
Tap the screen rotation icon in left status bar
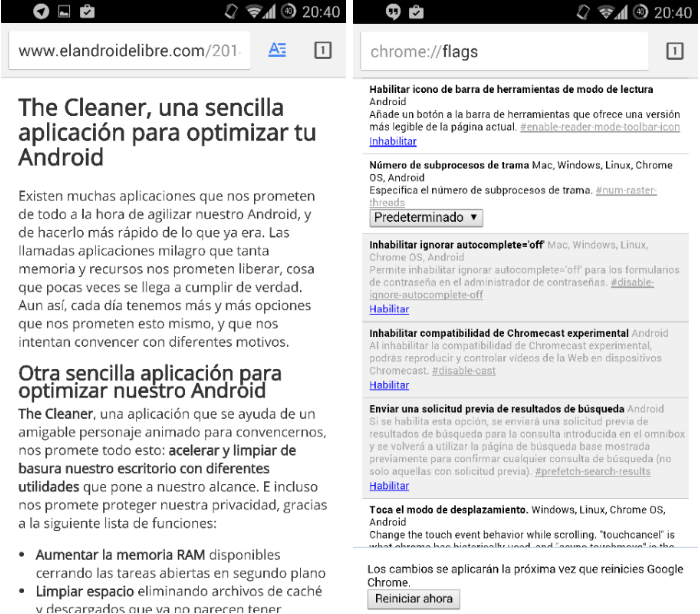(x=231, y=12)
